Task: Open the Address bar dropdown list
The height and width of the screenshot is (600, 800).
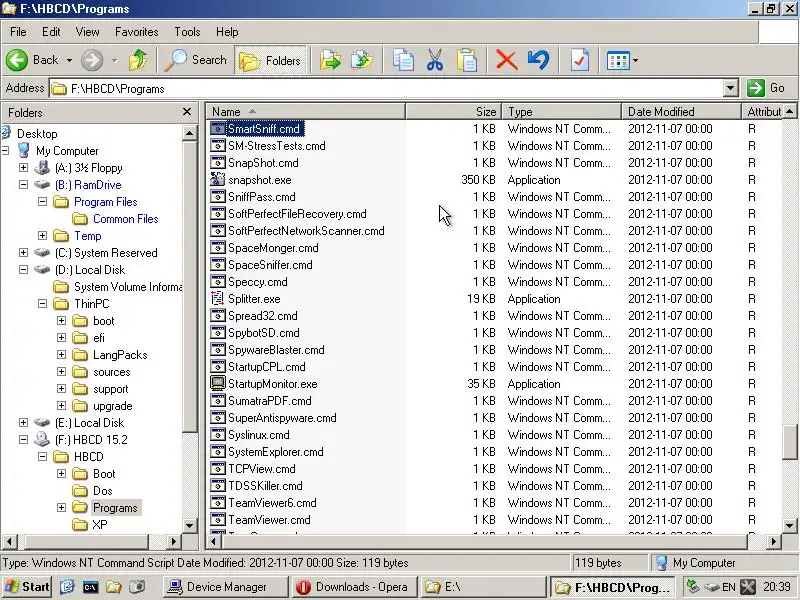Action: (x=731, y=88)
